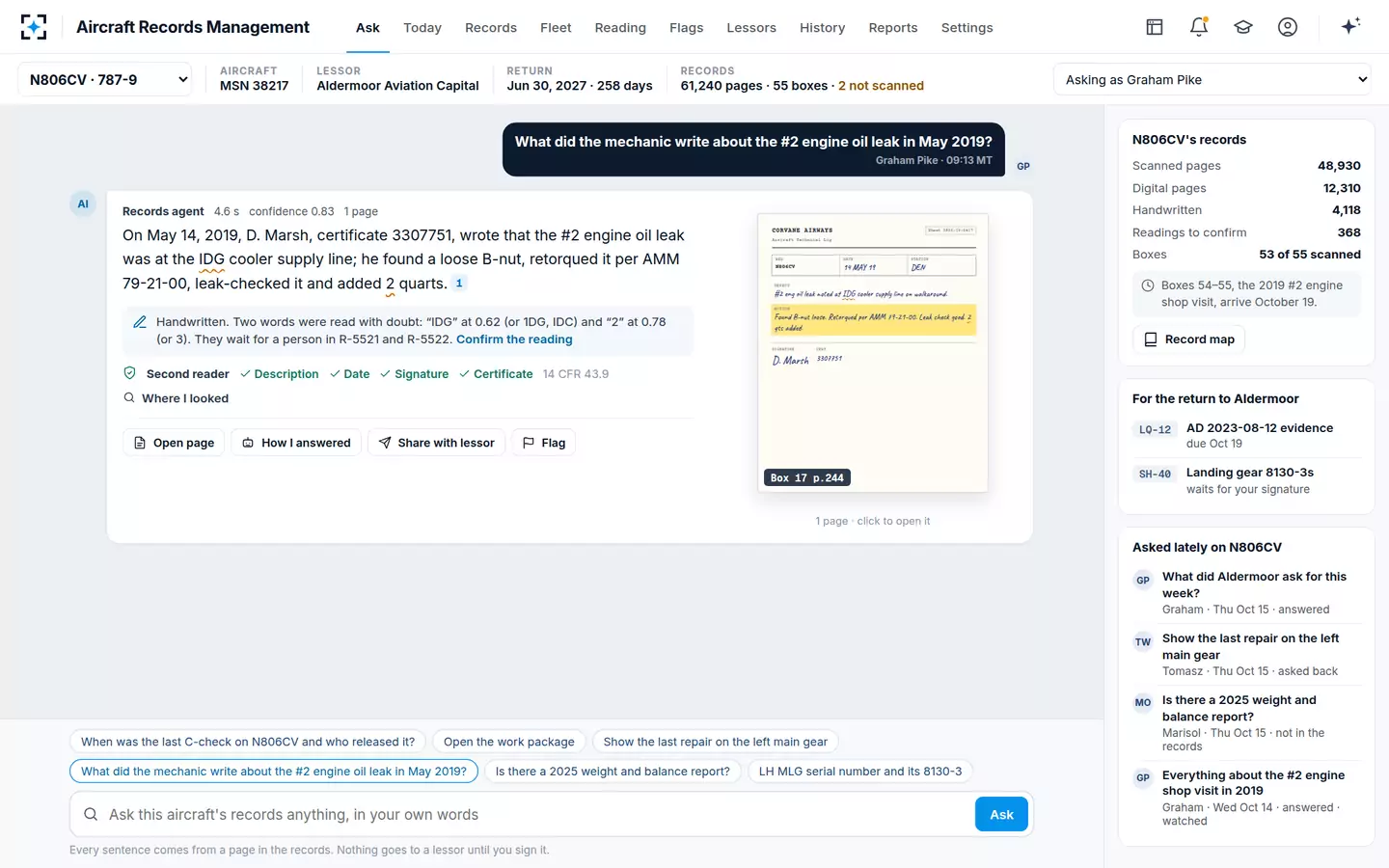Expand Where I looked
1389x868 pixels.
(177, 398)
